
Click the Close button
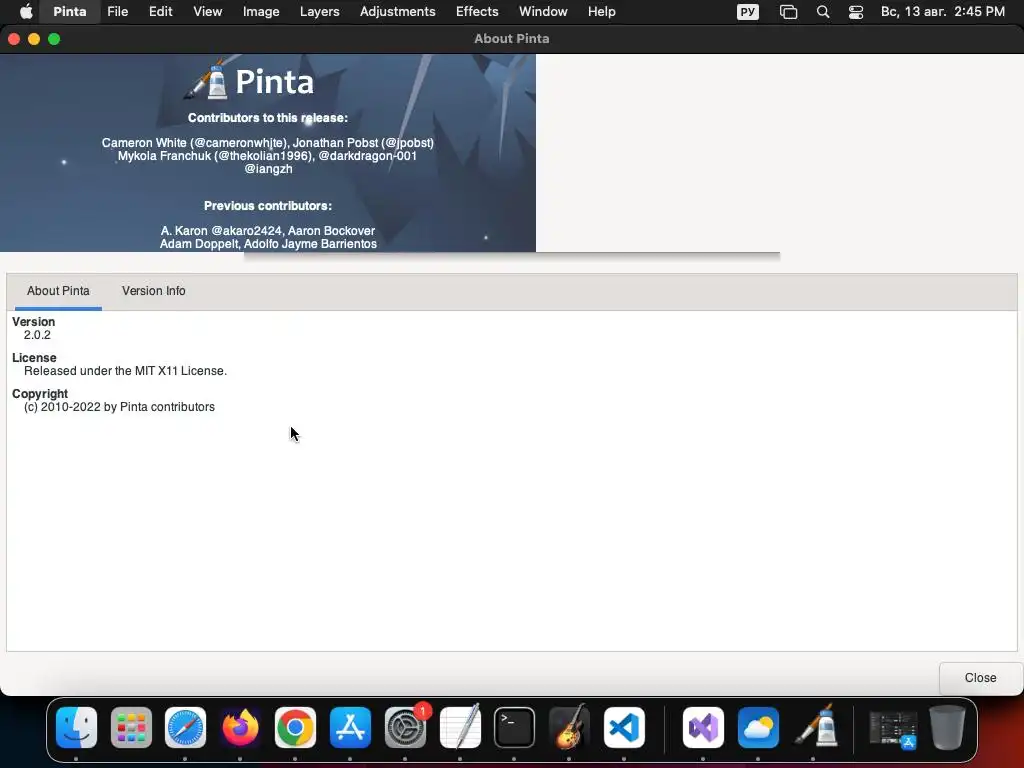pyautogui.click(x=980, y=678)
